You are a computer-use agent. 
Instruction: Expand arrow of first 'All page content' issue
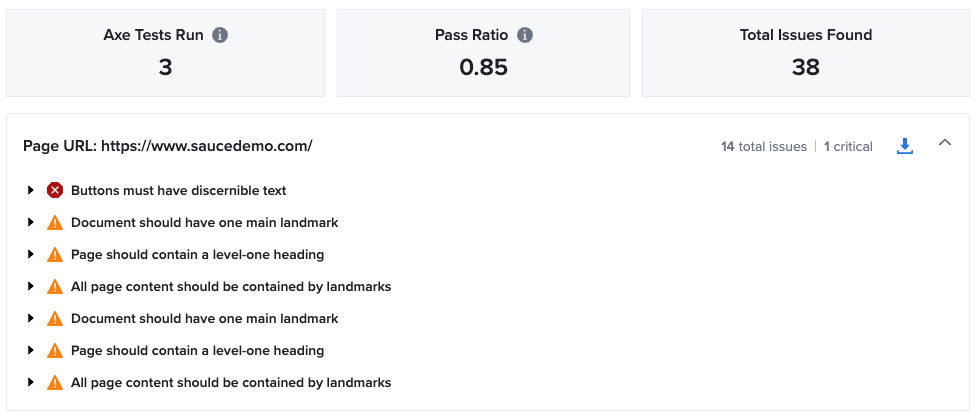(32, 286)
